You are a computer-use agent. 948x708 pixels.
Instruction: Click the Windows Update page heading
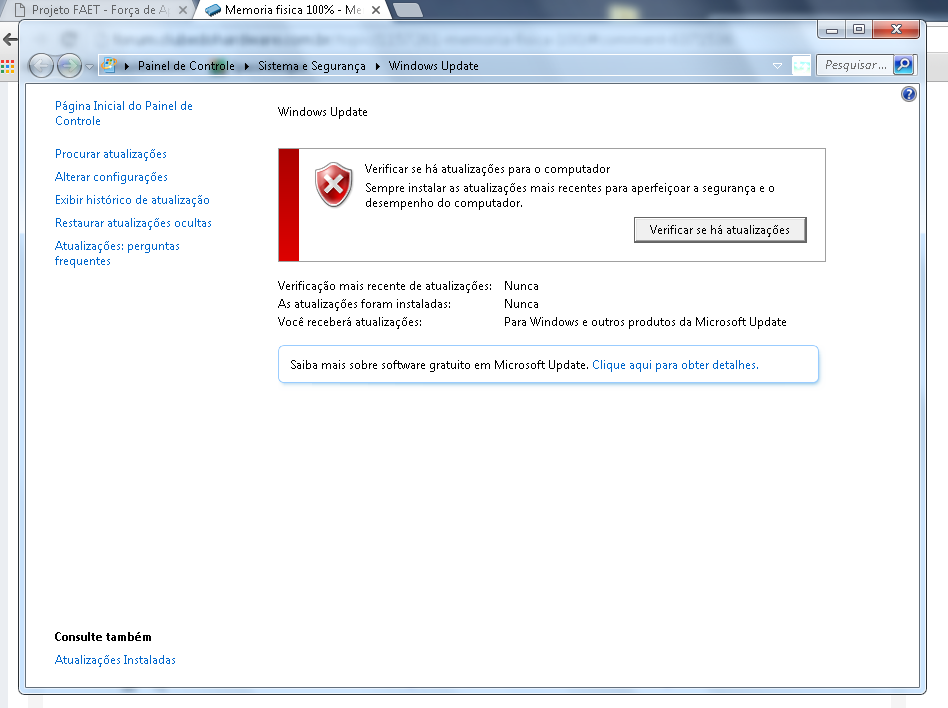pos(322,112)
